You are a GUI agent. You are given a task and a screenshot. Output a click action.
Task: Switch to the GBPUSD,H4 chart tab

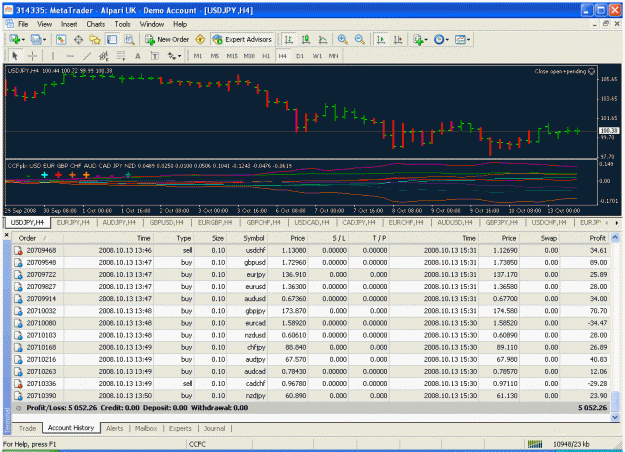point(166,222)
